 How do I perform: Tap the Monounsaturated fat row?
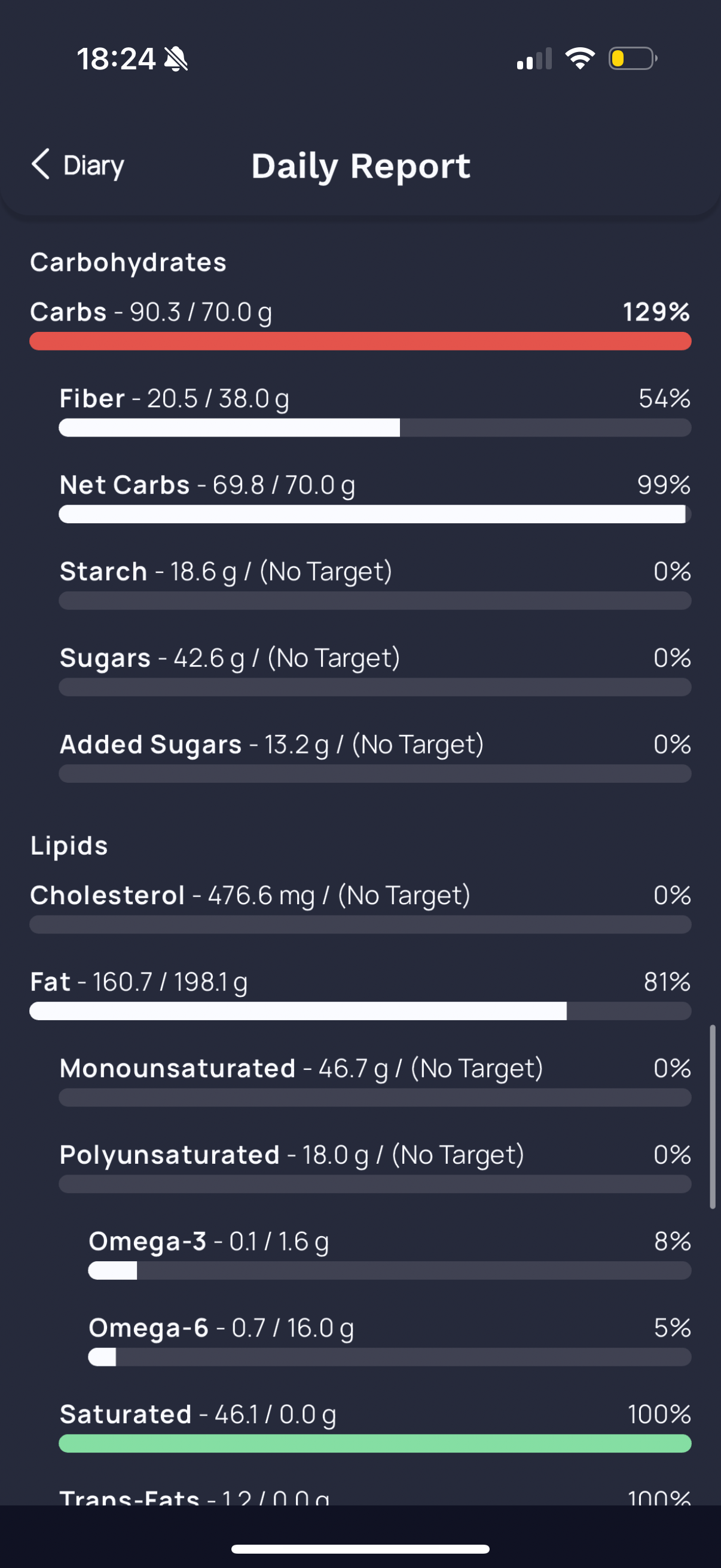pos(375,1081)
